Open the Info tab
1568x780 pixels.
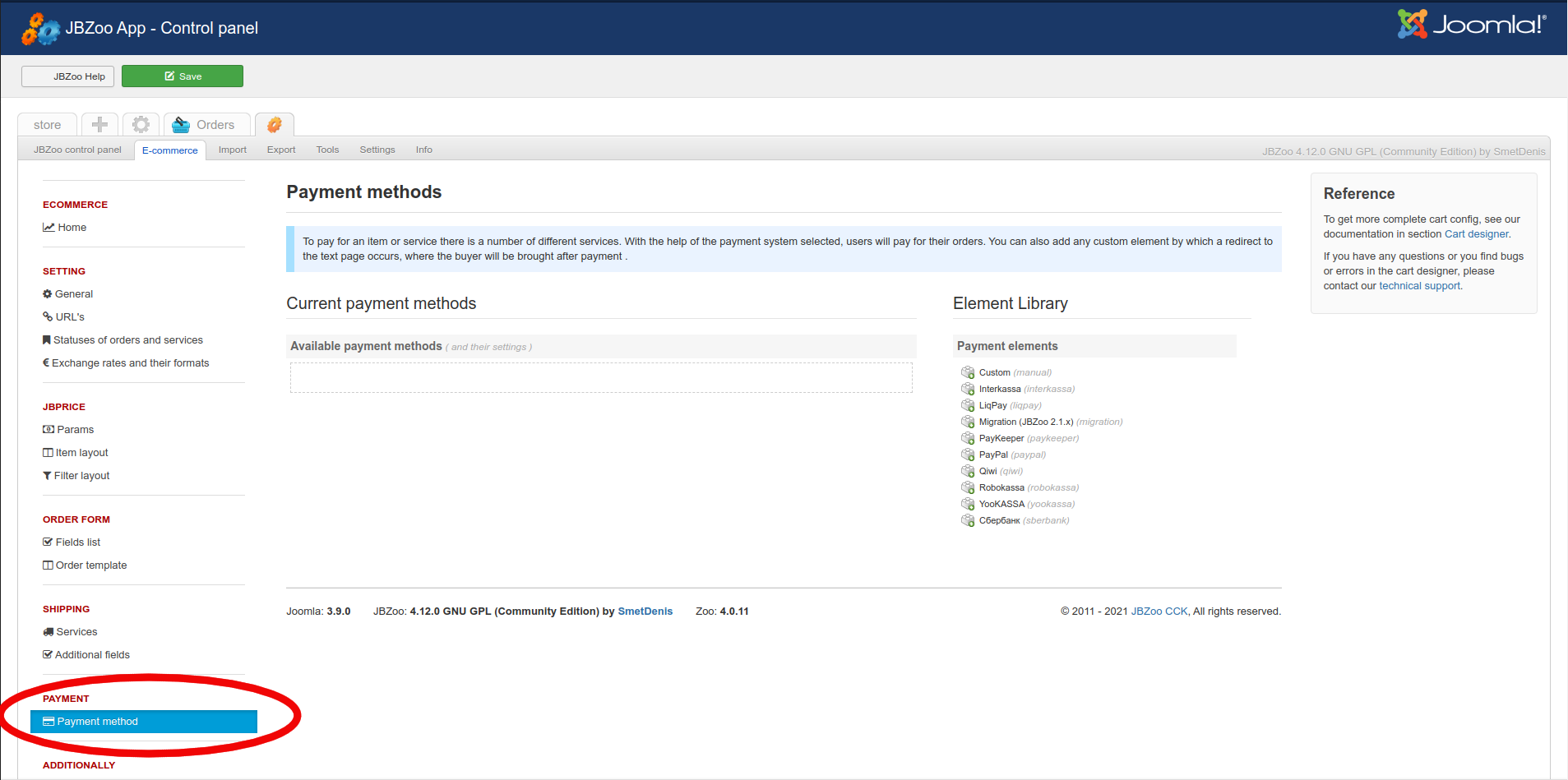pos(423,150)
